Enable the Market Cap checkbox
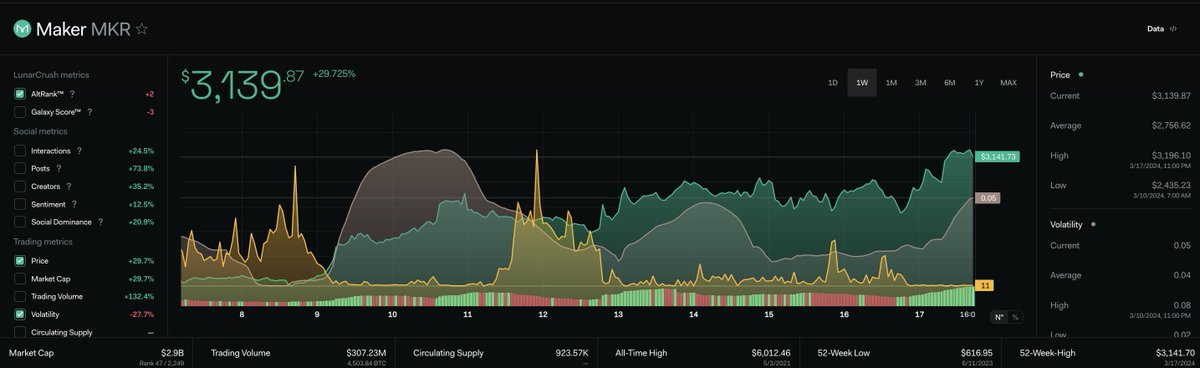Screen dimensions: 1200x368 tap(20, 279)
